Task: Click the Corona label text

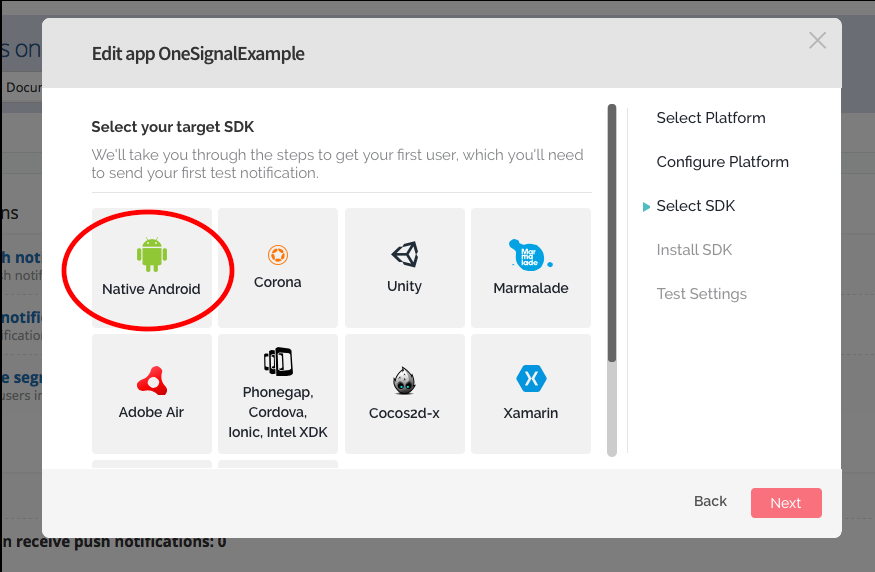Action: pos(277,282)
